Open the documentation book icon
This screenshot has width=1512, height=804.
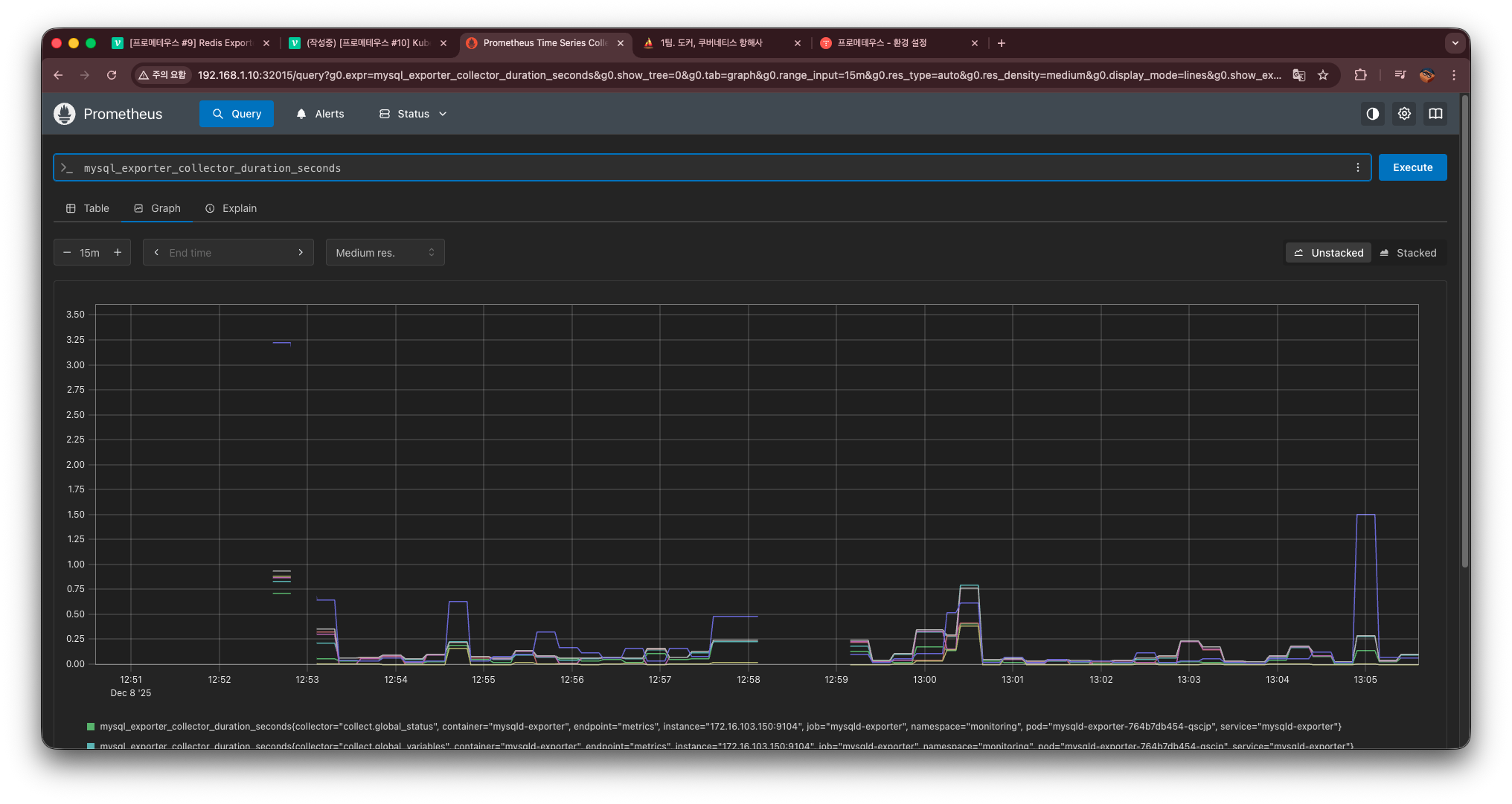tap(1435, 114)
